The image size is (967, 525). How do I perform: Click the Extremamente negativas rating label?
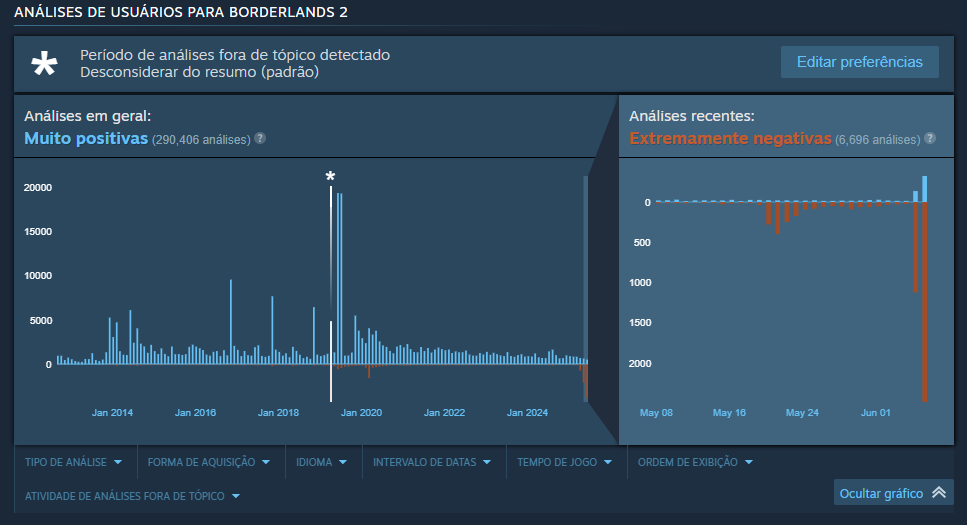(730, 138)
